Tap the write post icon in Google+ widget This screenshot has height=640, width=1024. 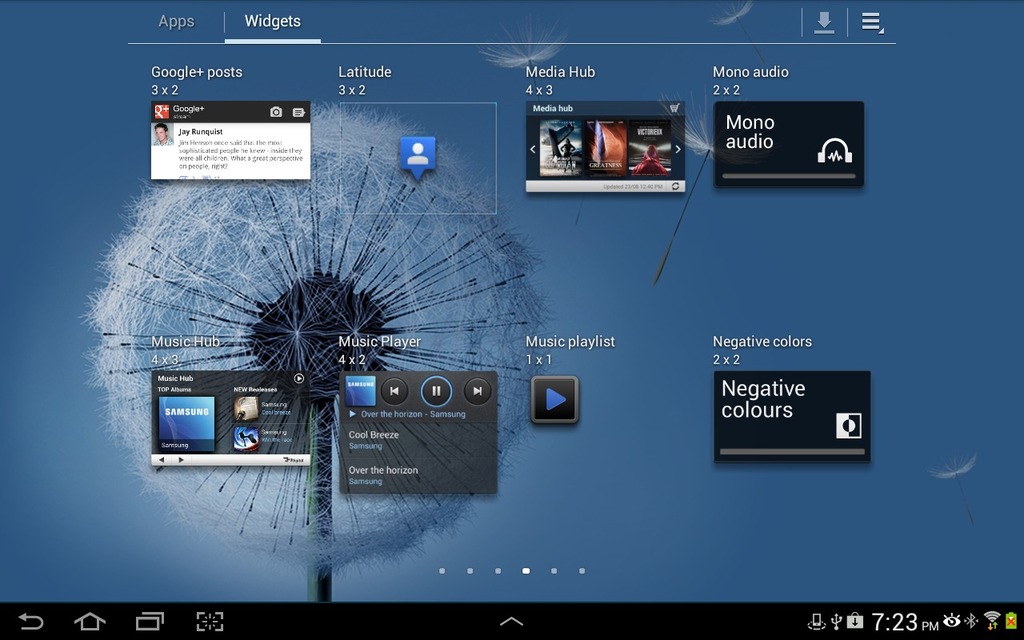(298, 112)
